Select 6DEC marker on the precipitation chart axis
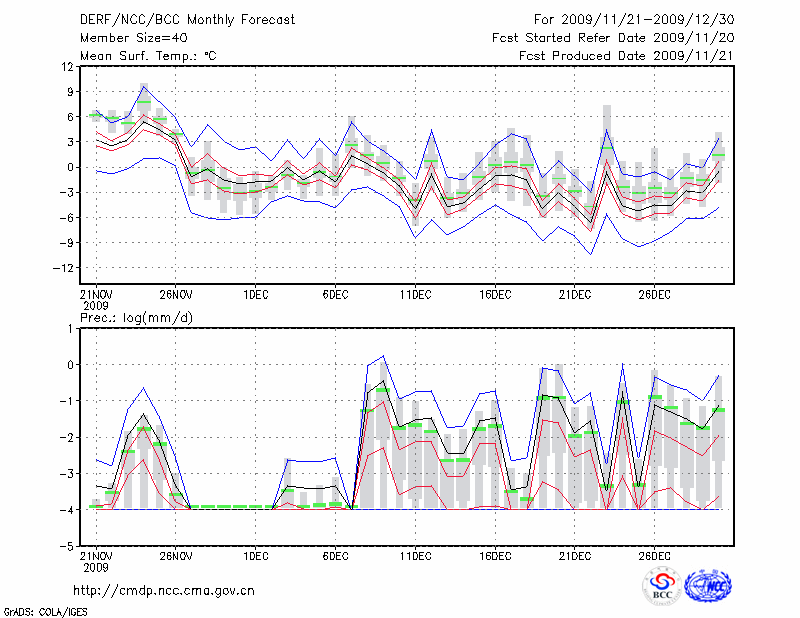The width and height of the screenshot is (800, 618). tap(335, 555)
